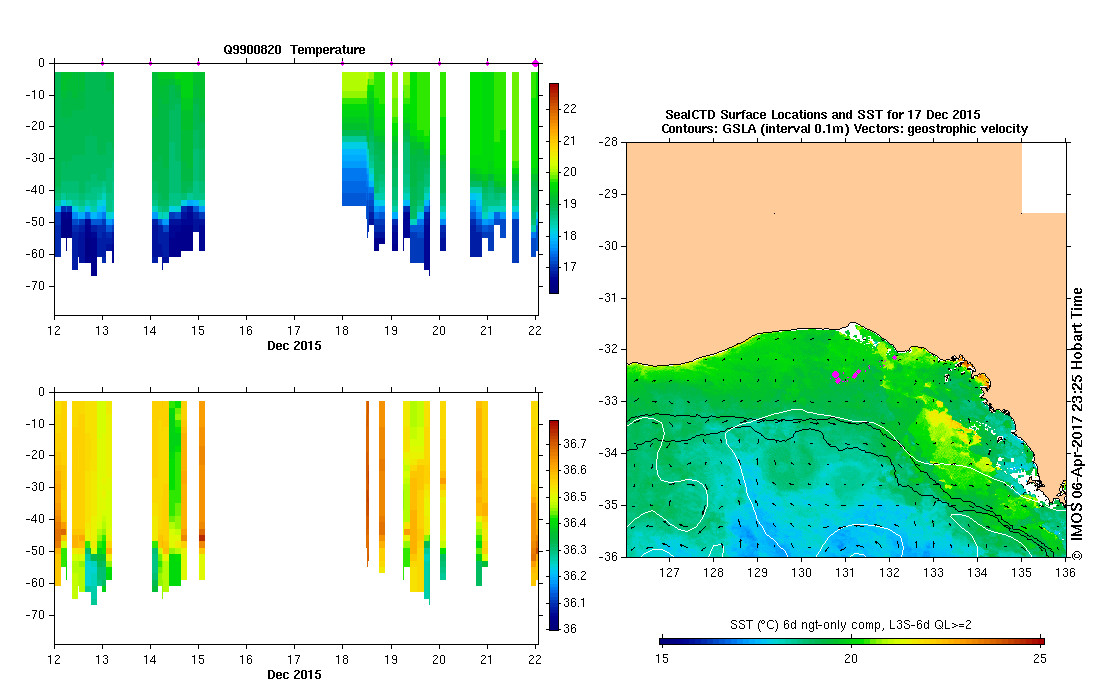
Task: Click the "17" tick on the temperature color scale
Action: [570, 267]
